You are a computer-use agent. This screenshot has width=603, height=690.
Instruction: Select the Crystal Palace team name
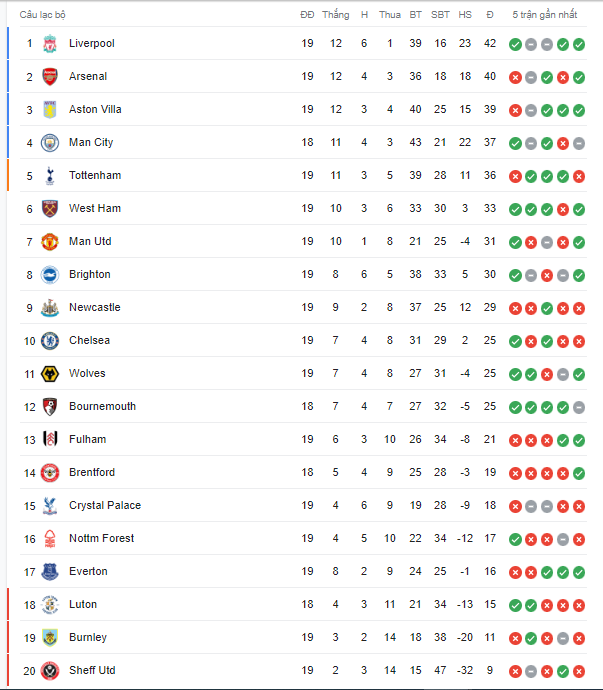105,506
